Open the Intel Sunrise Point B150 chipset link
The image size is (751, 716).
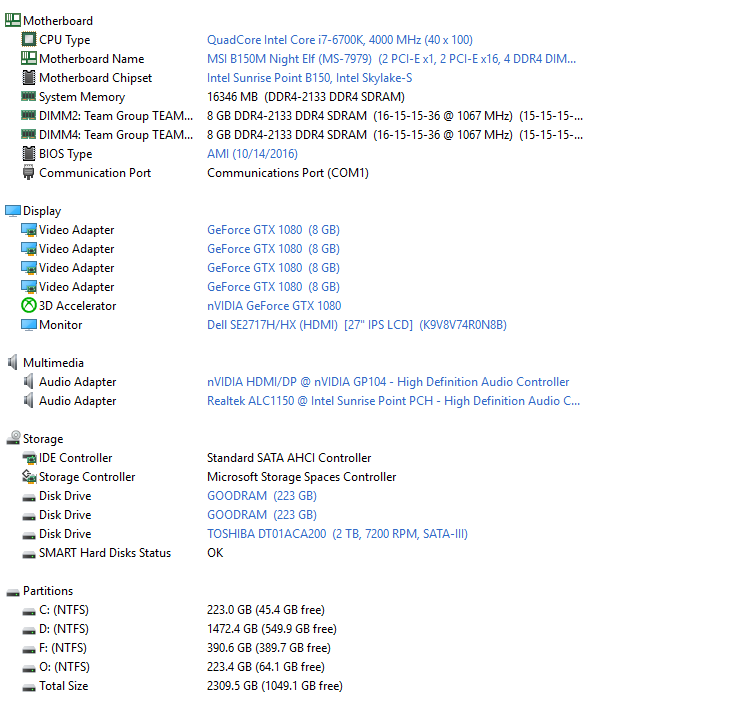point(309,78)
